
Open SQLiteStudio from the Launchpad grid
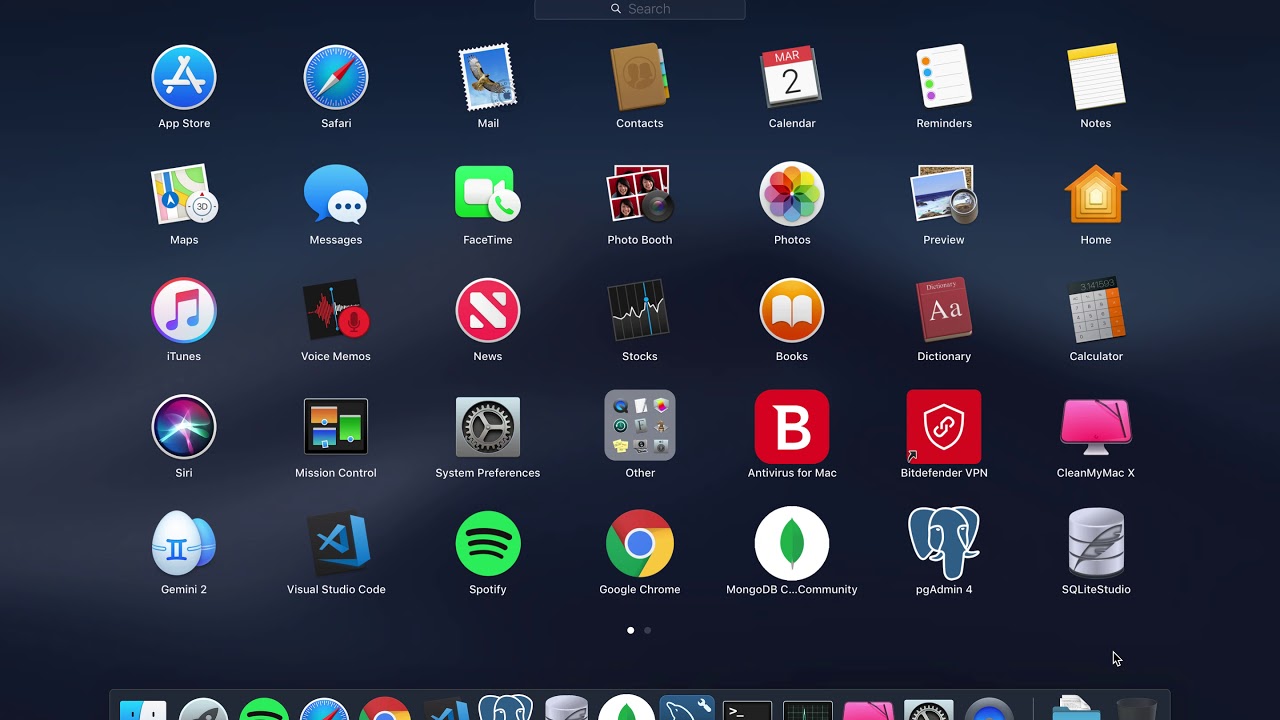pyautogui.click(x=1096, y=543)
